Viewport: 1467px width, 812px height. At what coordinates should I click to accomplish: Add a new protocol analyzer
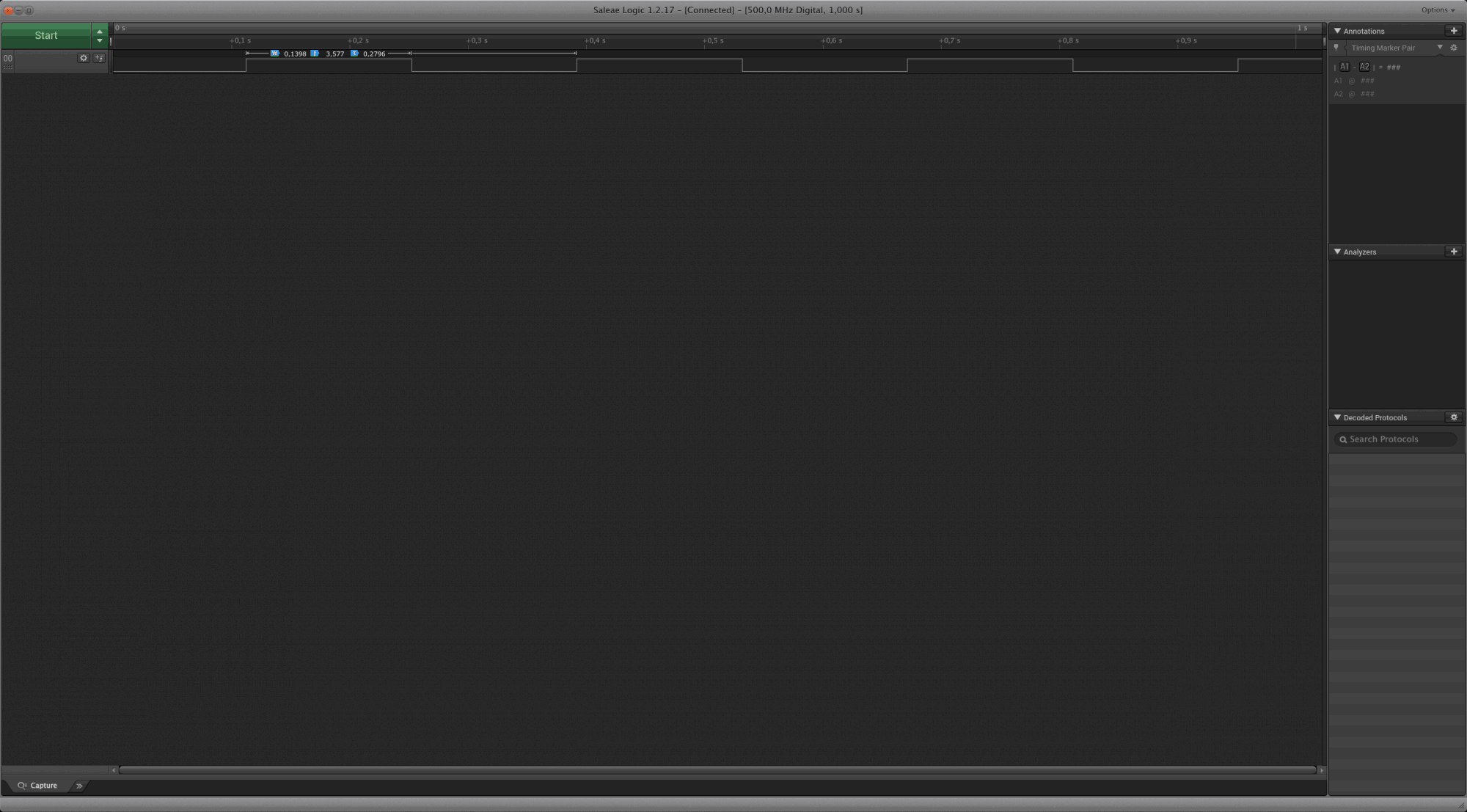pos(1454,252)
